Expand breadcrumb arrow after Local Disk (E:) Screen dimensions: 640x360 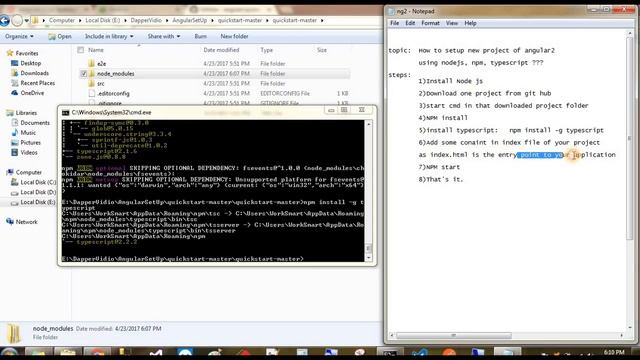pyautogui.click(x=125, y=20)
